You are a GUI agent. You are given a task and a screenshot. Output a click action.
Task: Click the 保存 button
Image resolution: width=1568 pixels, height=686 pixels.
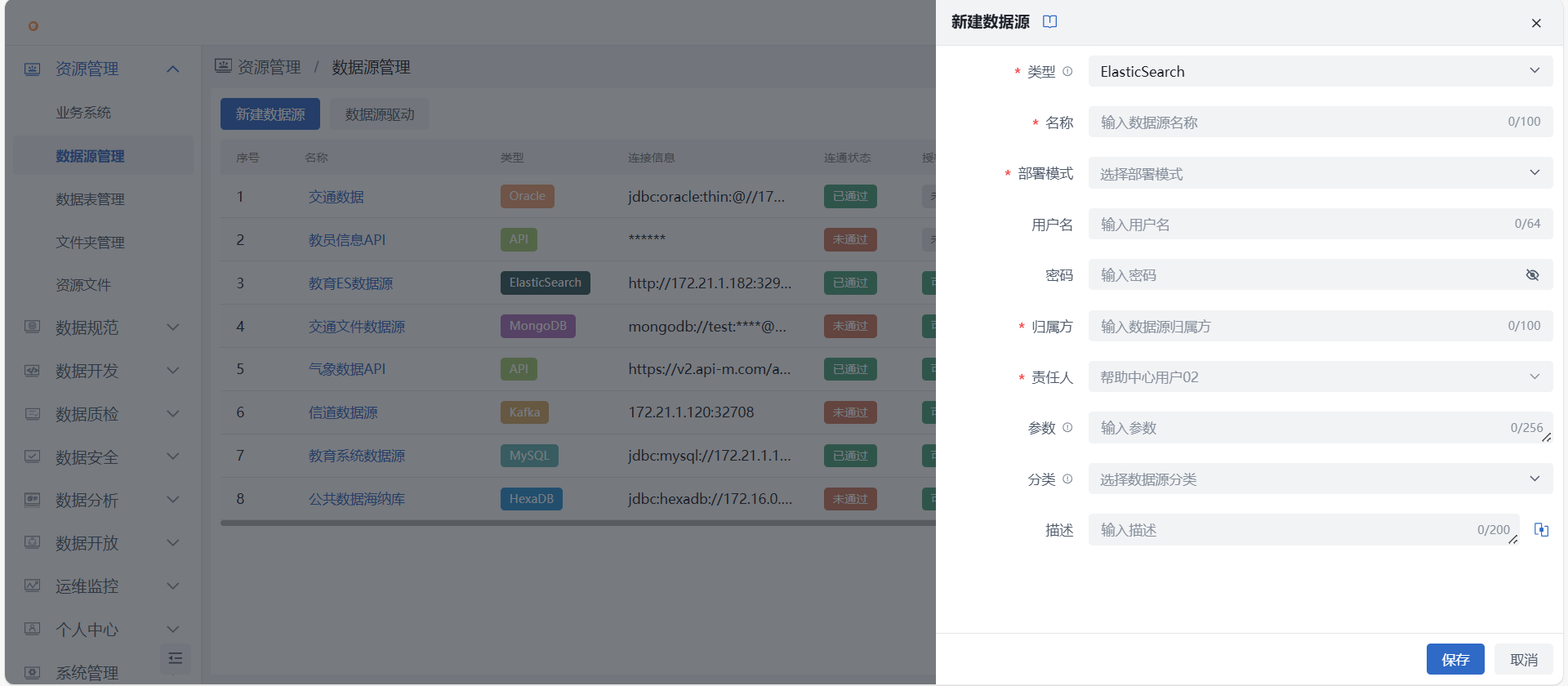(x=1455, y=659)
